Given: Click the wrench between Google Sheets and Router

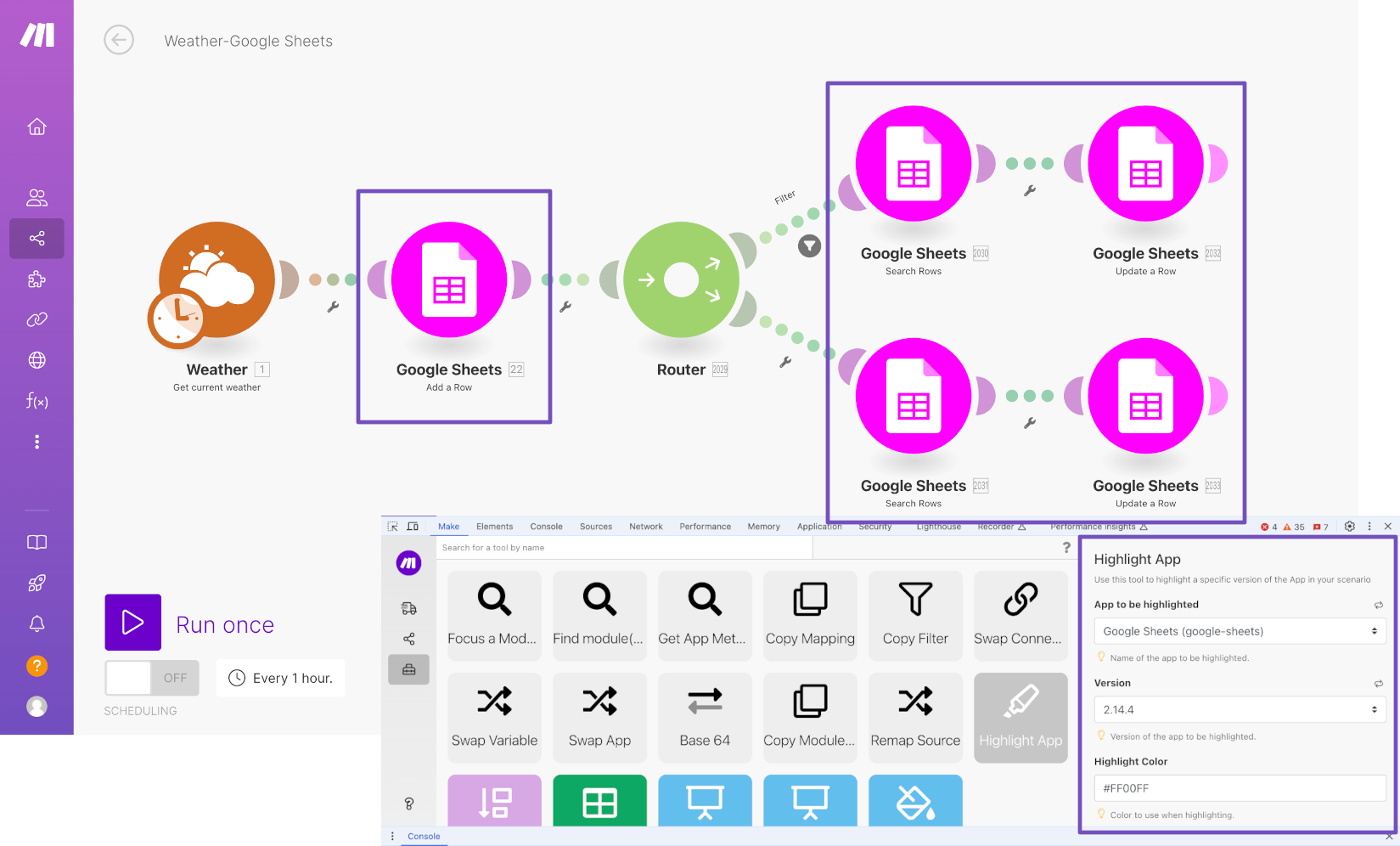Looking at the screenshot, I should [565, 307].
